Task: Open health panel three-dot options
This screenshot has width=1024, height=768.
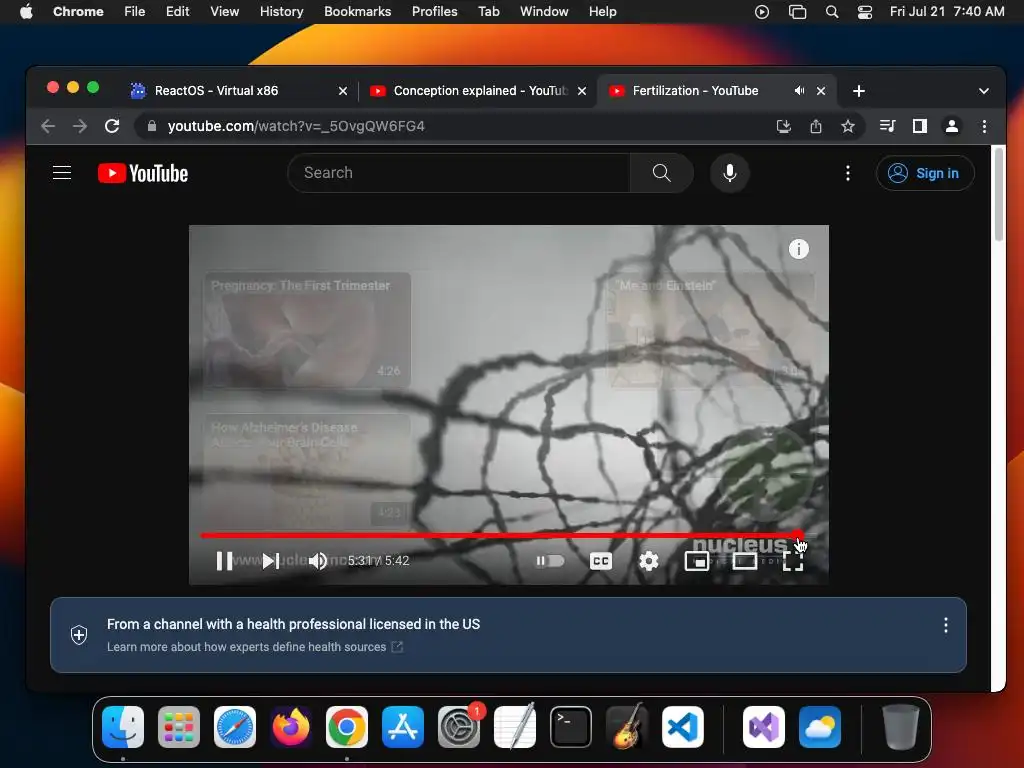Action: [x=946, y=626]
